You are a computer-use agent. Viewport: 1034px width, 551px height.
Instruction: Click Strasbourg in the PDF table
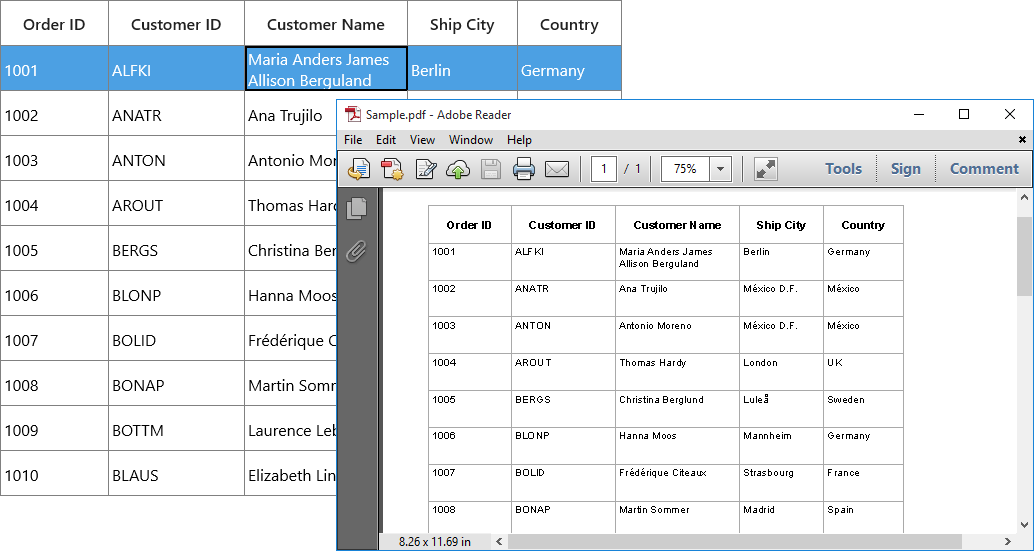pyautogui.click(x=768, y=473)
